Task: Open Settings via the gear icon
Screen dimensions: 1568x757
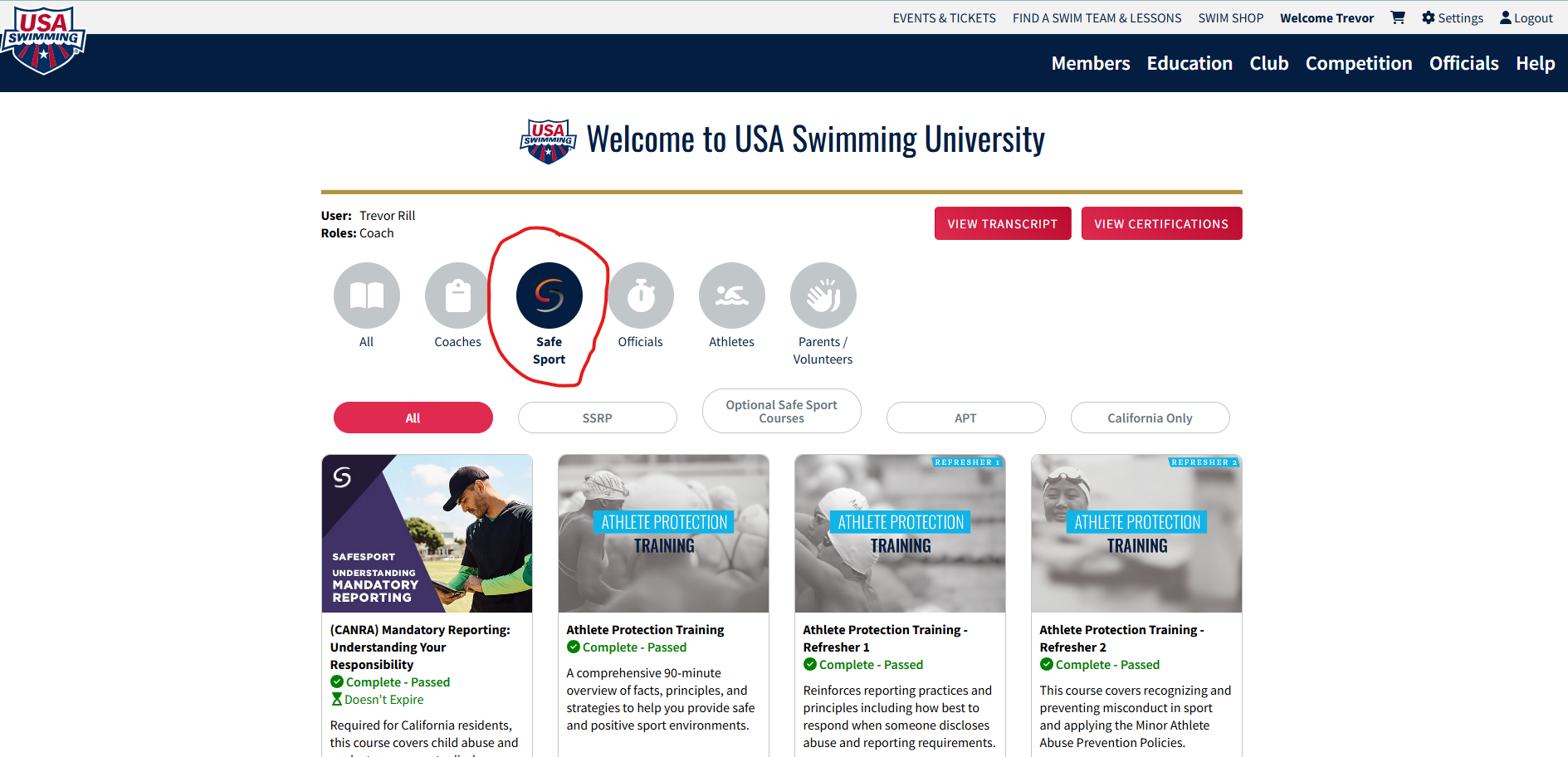Action: coord(1429,17)
